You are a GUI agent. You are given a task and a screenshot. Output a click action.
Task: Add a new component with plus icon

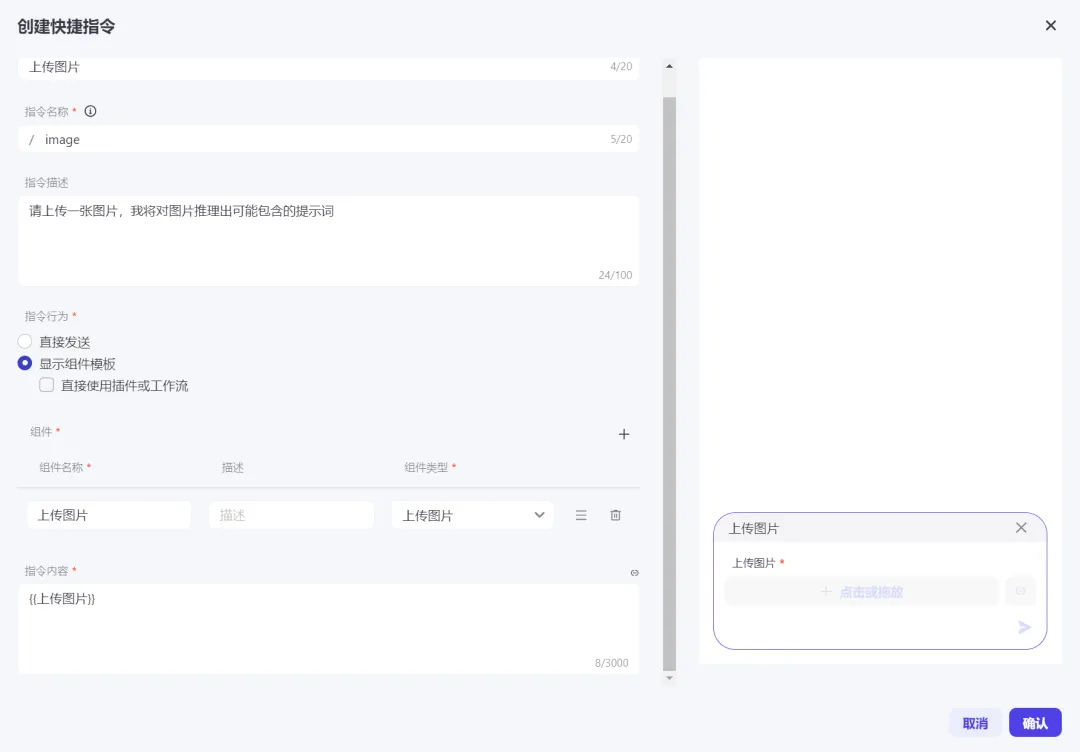click(x=623, y=434)
